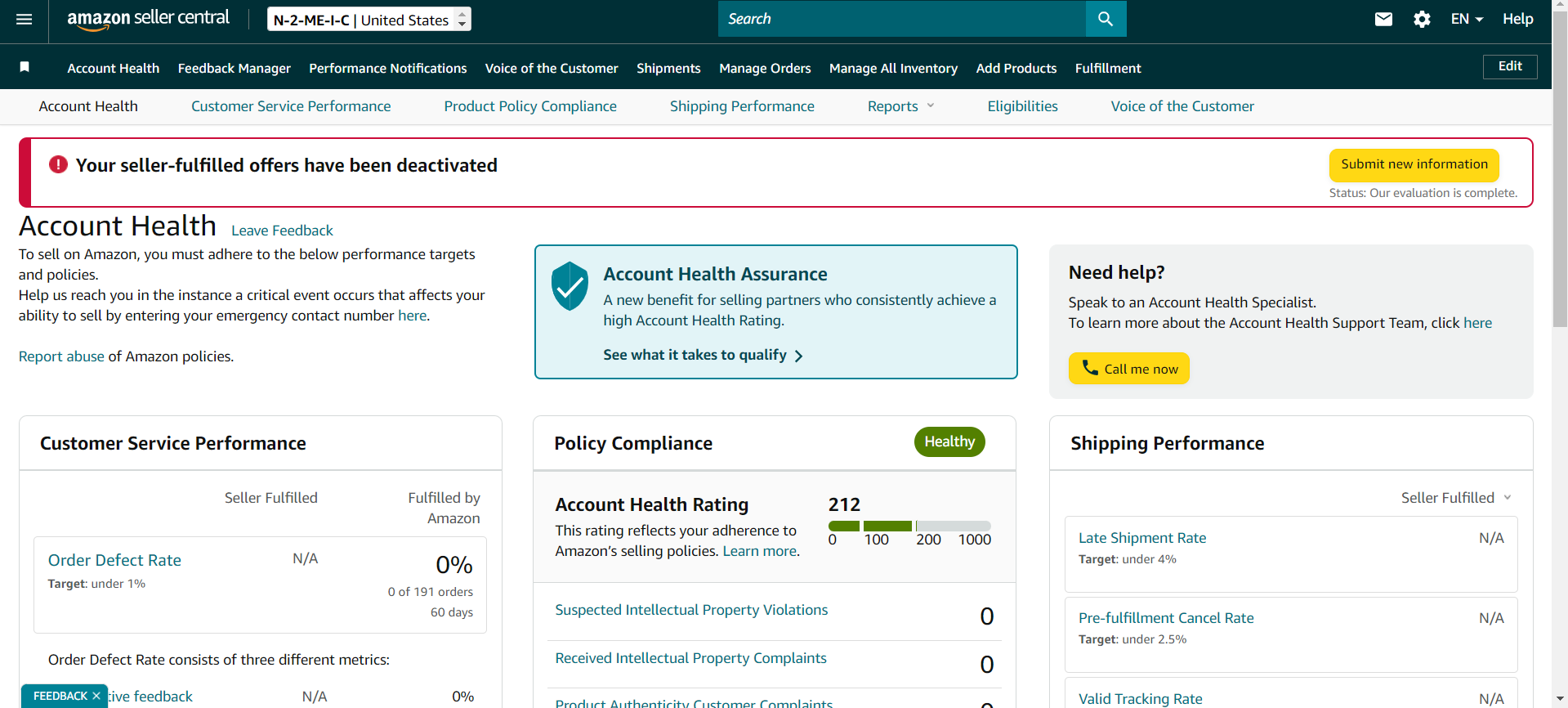The height and width of the screenshot is (708, 1568).
Task: Switch to Shipping Performance tab
Action: (x=742, y=106)
